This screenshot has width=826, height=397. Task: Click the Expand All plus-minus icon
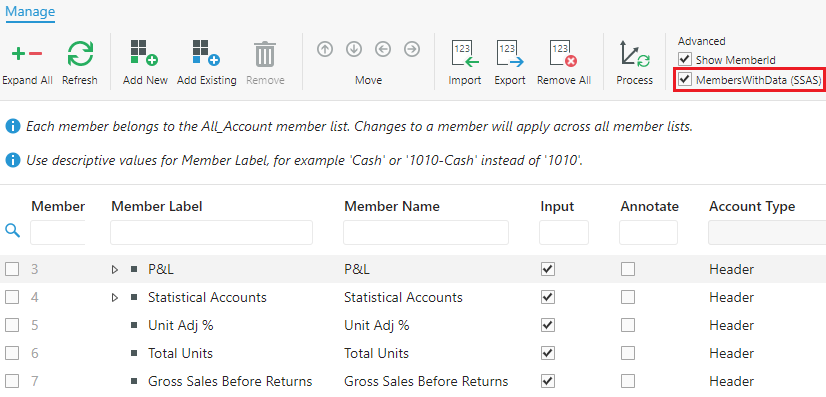point(27,54)
